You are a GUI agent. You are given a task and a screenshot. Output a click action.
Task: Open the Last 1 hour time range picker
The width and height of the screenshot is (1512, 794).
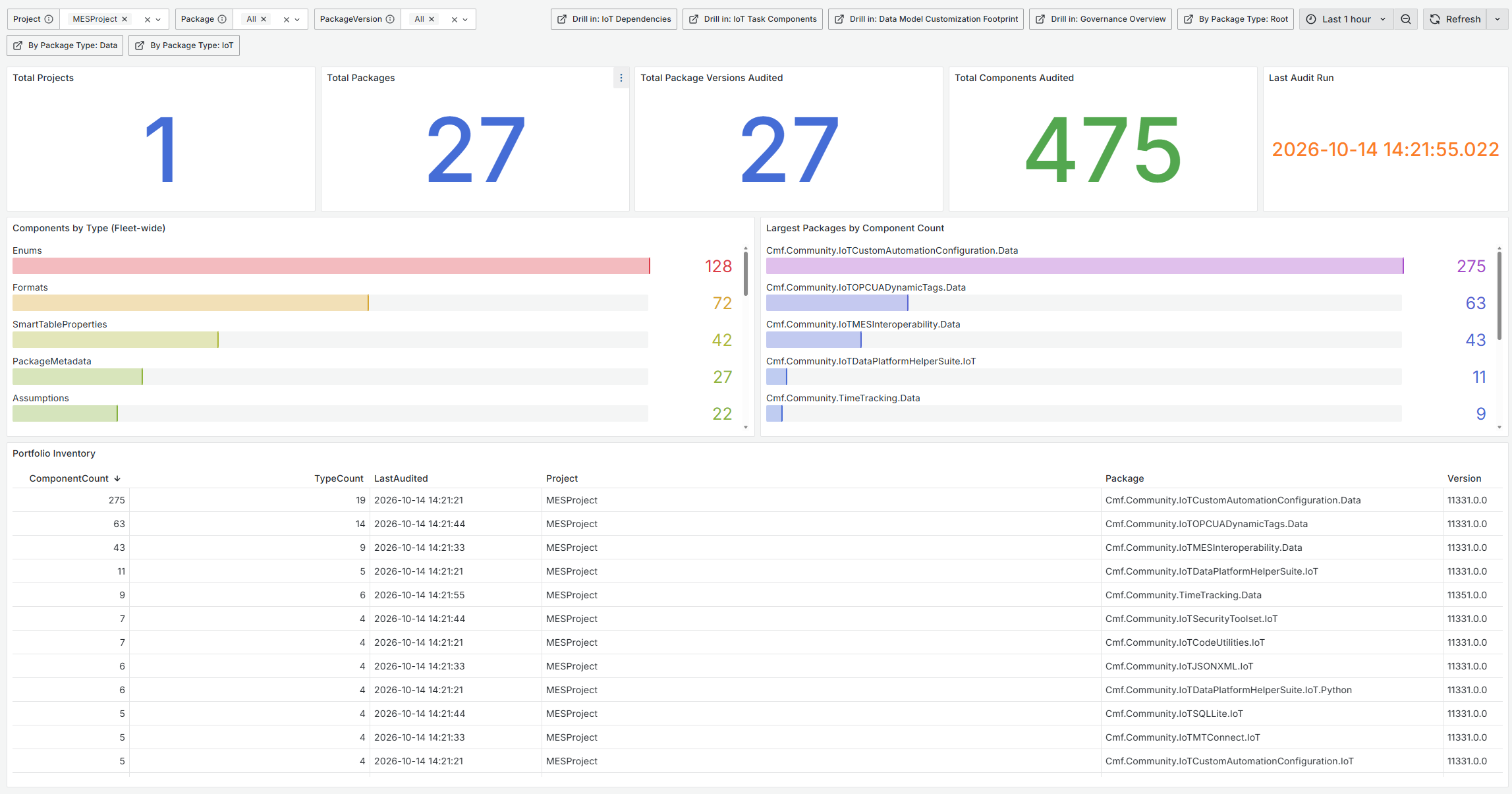point(1346,19)
